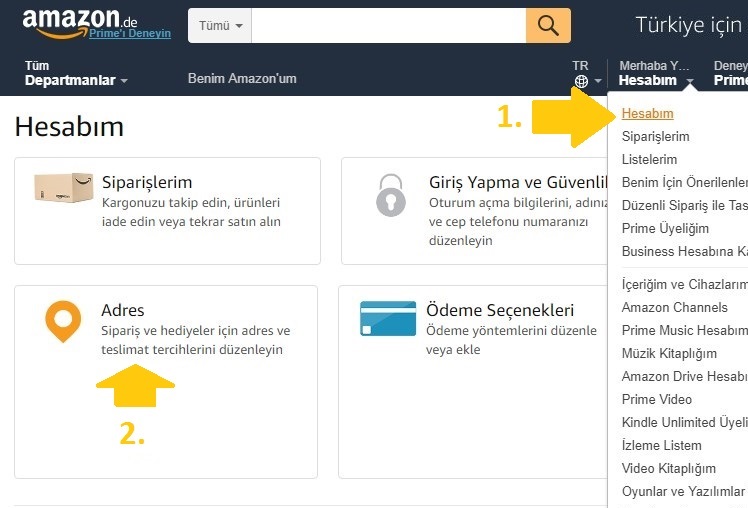Open the Giriş Yapma ve Güvenlik card title
Screen dimensions: 748x508
click(518, 182)
